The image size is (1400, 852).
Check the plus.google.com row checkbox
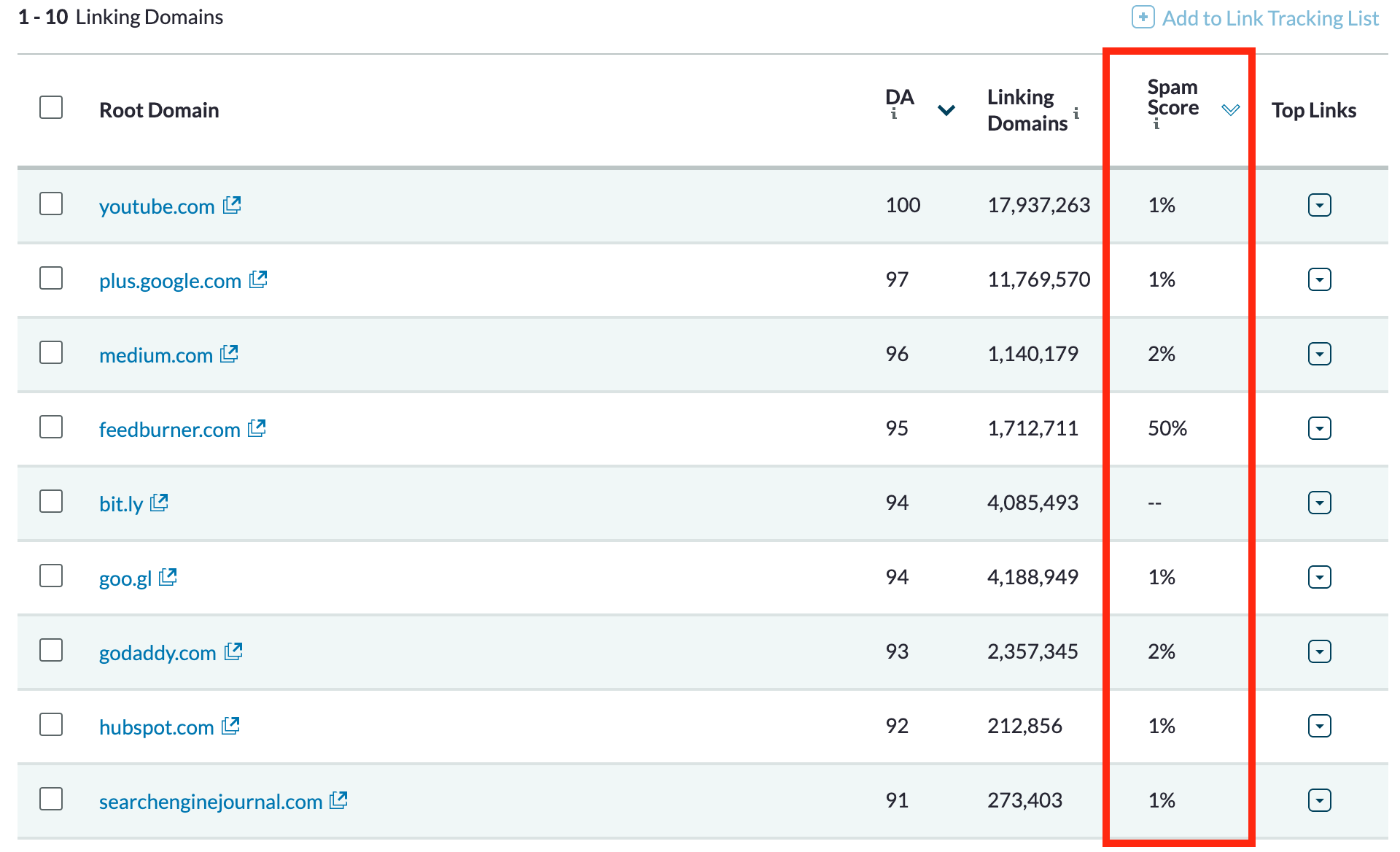[x=51, y=278]
